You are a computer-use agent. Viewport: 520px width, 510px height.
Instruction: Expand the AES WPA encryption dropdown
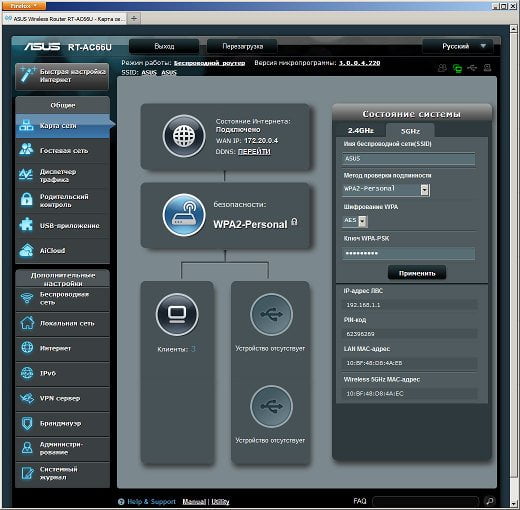tap(355, 221)
